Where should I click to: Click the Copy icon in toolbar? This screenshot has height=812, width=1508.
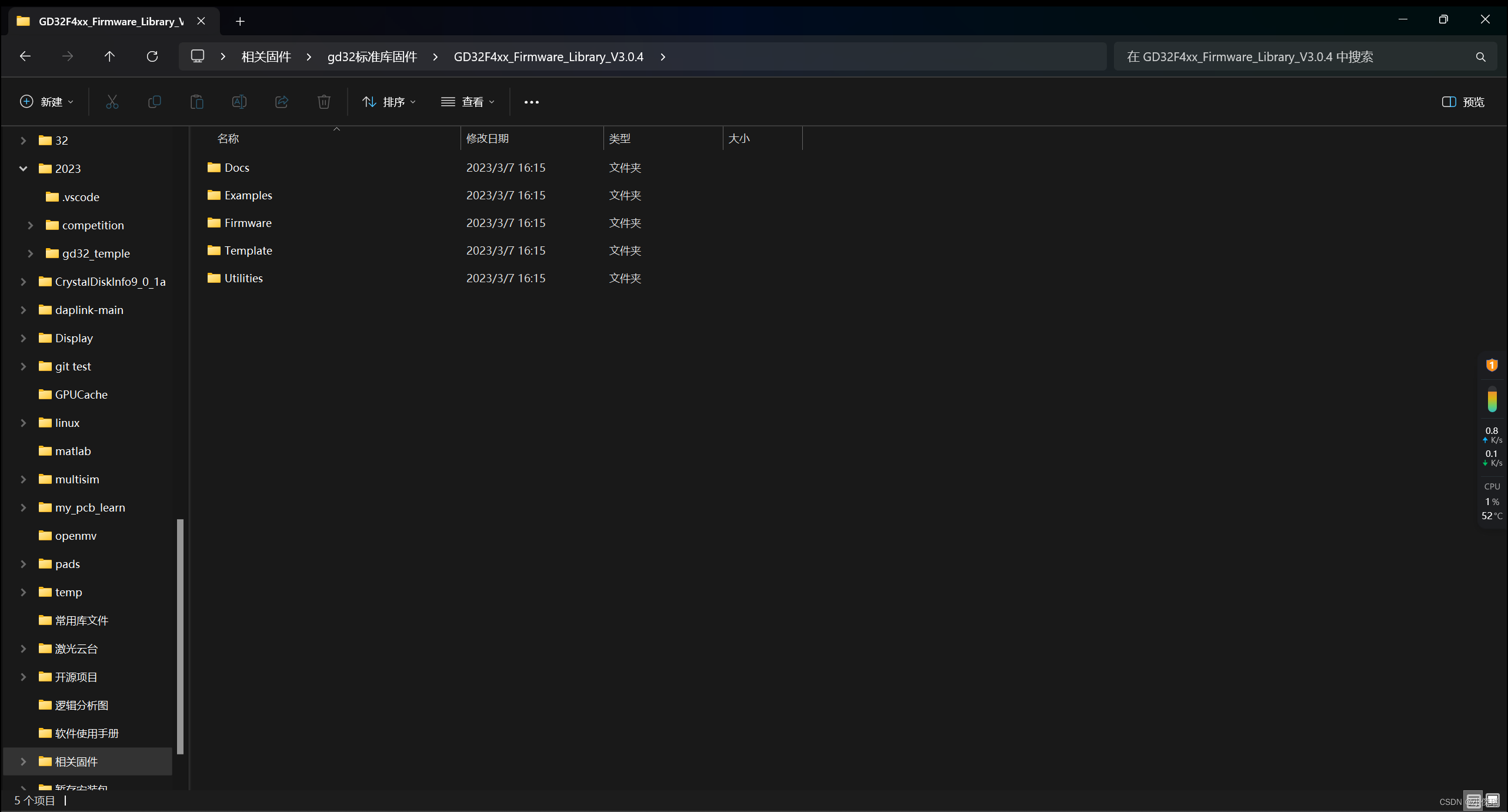(x=155, y=102)
